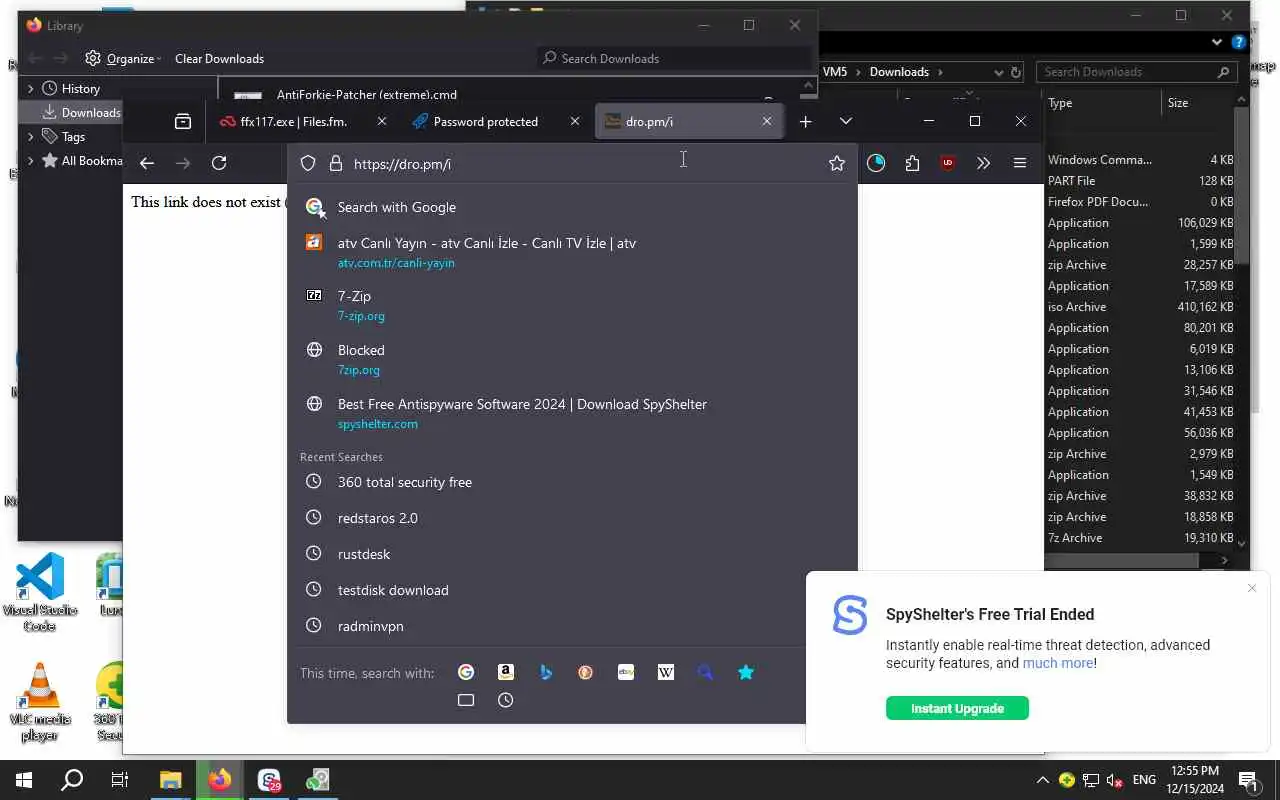This screenshot has height=800, width=1280.
Task: Open the Extensions puzzle-piece menu
Action: [912, 163]
